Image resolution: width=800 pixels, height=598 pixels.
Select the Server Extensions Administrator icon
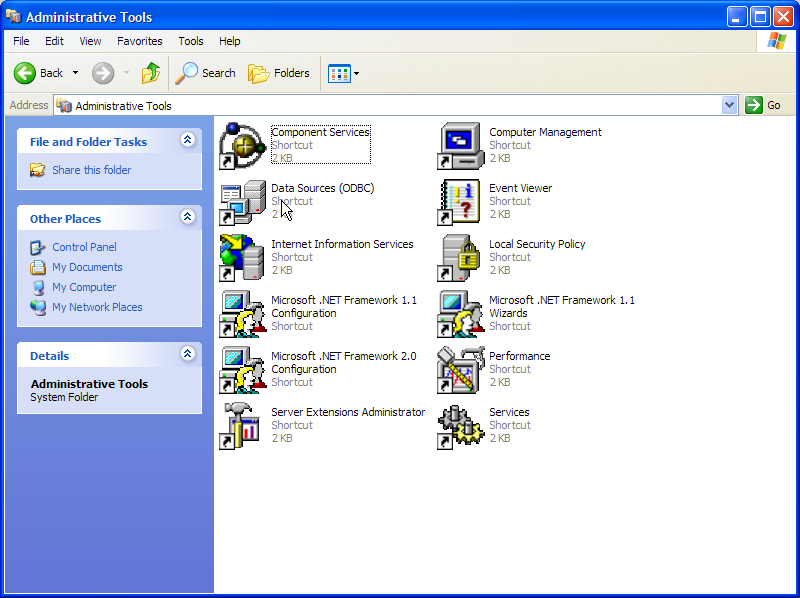coord(242,426)
